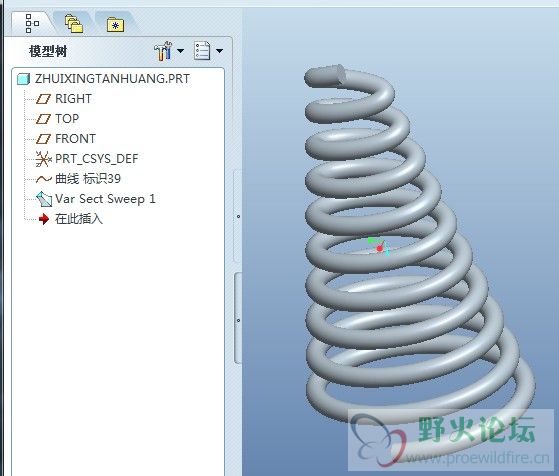This screenshot has height=476, width=559.
Task: Expand the settings tools dropdown arrow
Action: click(181, 51)
